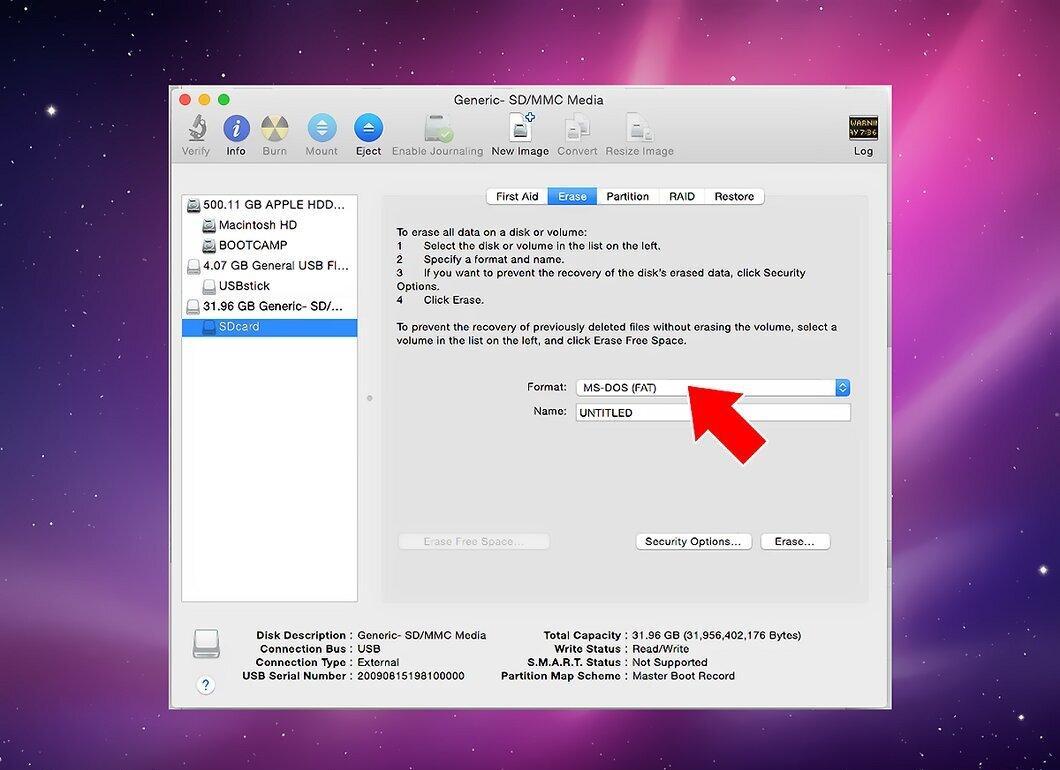
Task: Open the RAID tab
Action: (x=681, y=196)
